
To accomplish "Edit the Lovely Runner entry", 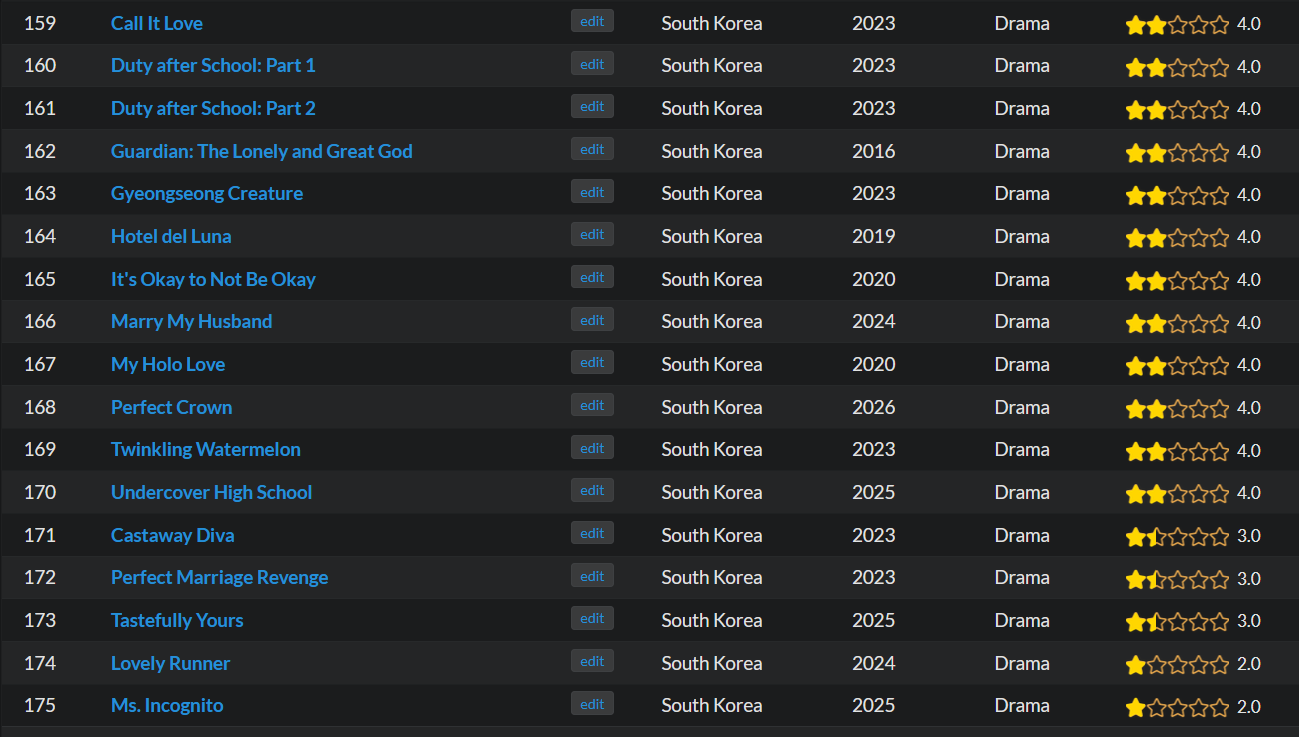I will tap(592, 661).
